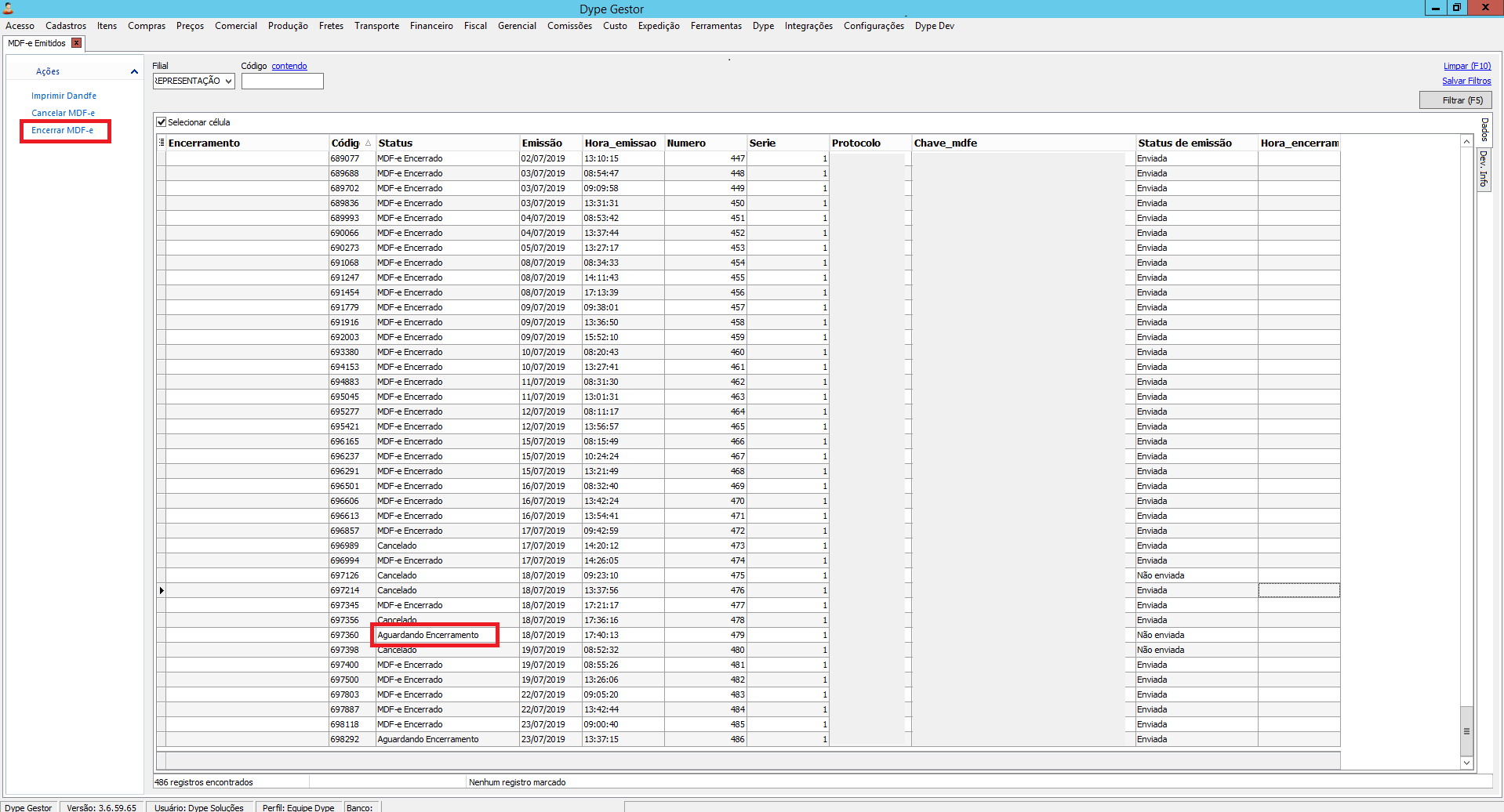
Task: Close the MDF-e Emitidos tab
Action: point(76,43)
